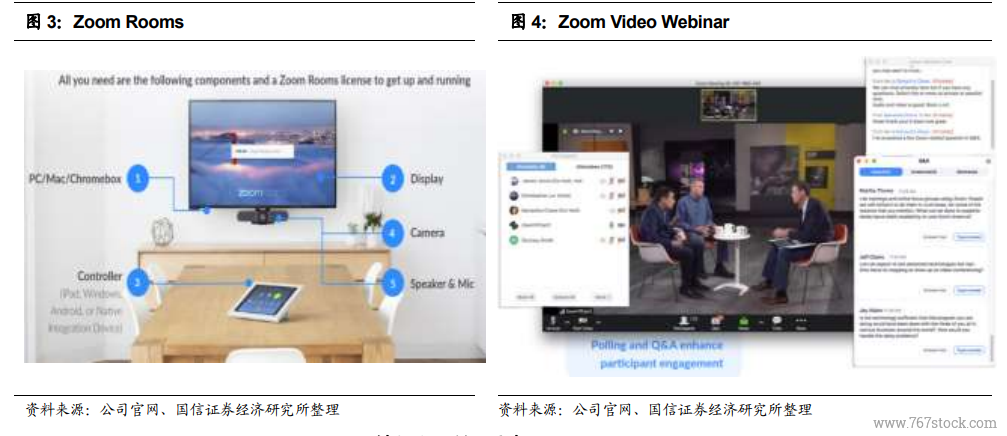Select the small speaker thumbnail above the webinar video
This screenshot has width=1007, height=436.
click(728, 105)
